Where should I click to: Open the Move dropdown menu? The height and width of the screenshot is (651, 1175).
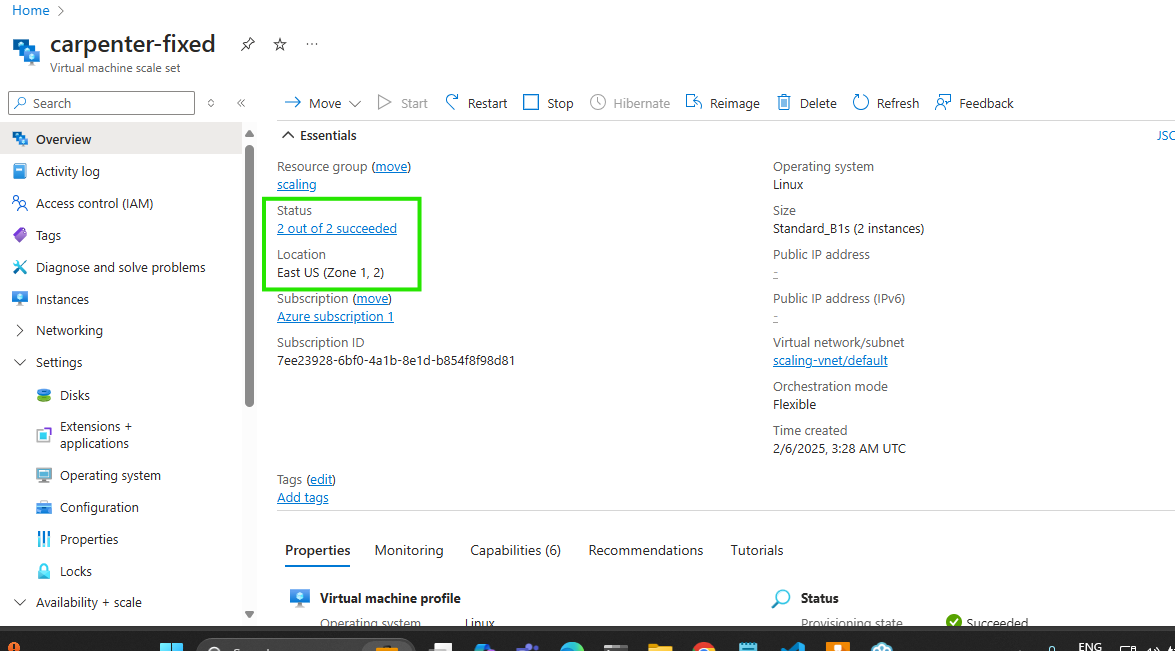326,103
